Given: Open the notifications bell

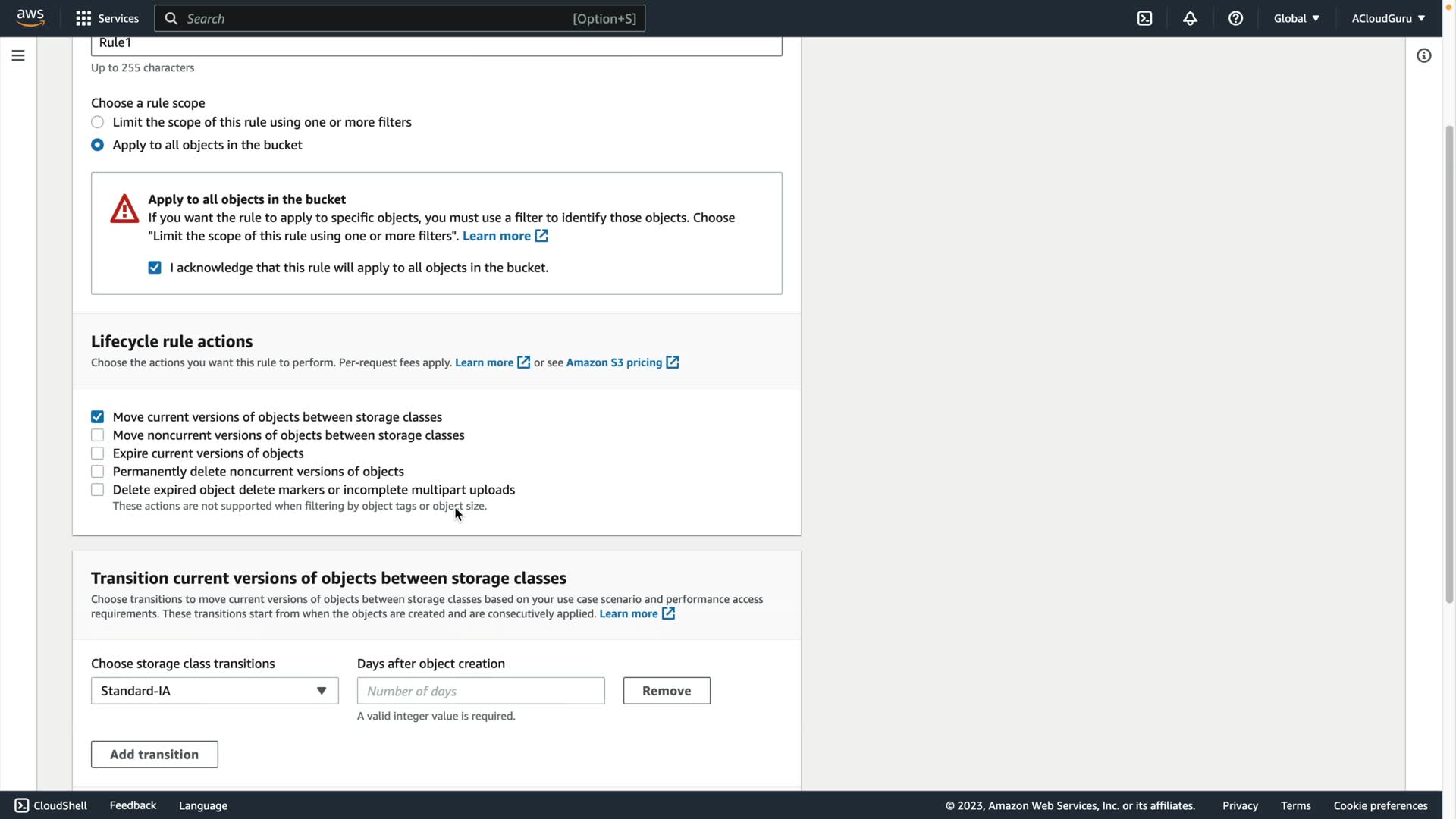Looking at the screenshot, I should click(1190, 18).
